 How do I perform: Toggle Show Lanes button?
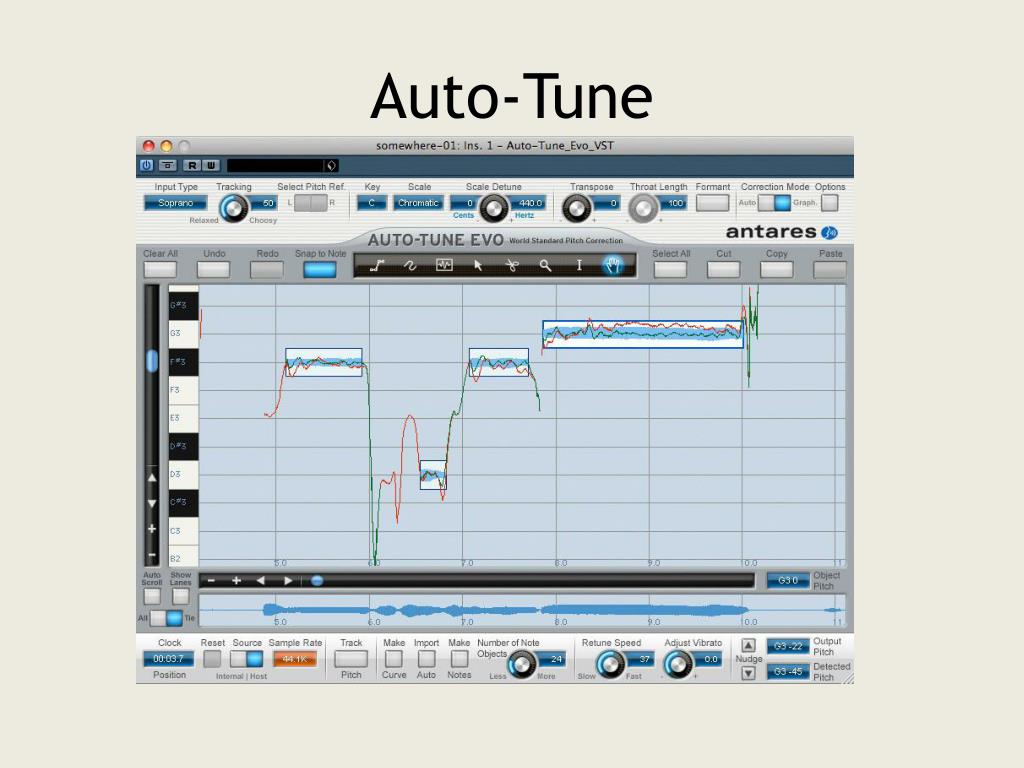pyautogui.click(x=180, y=596)
